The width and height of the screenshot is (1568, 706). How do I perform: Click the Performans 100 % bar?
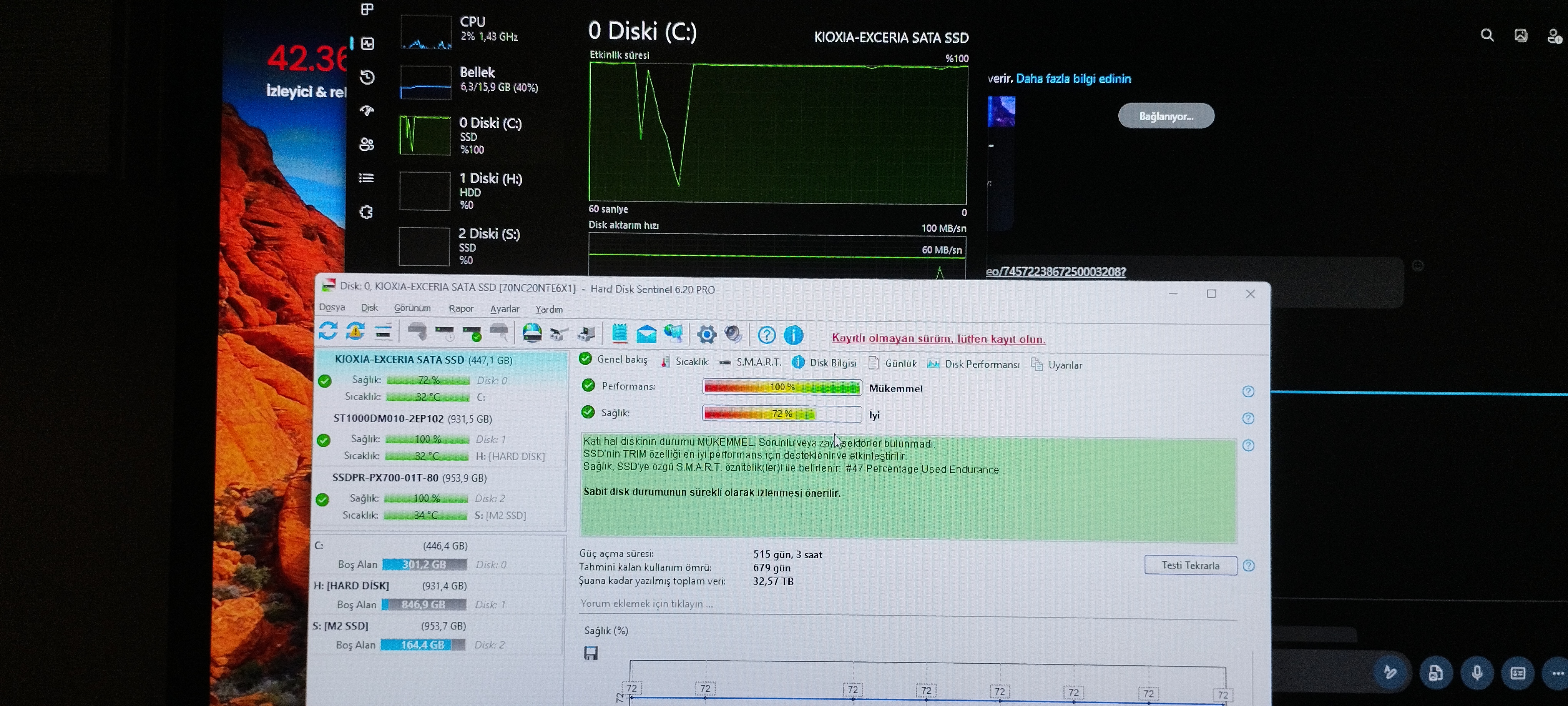click(782, 387)
